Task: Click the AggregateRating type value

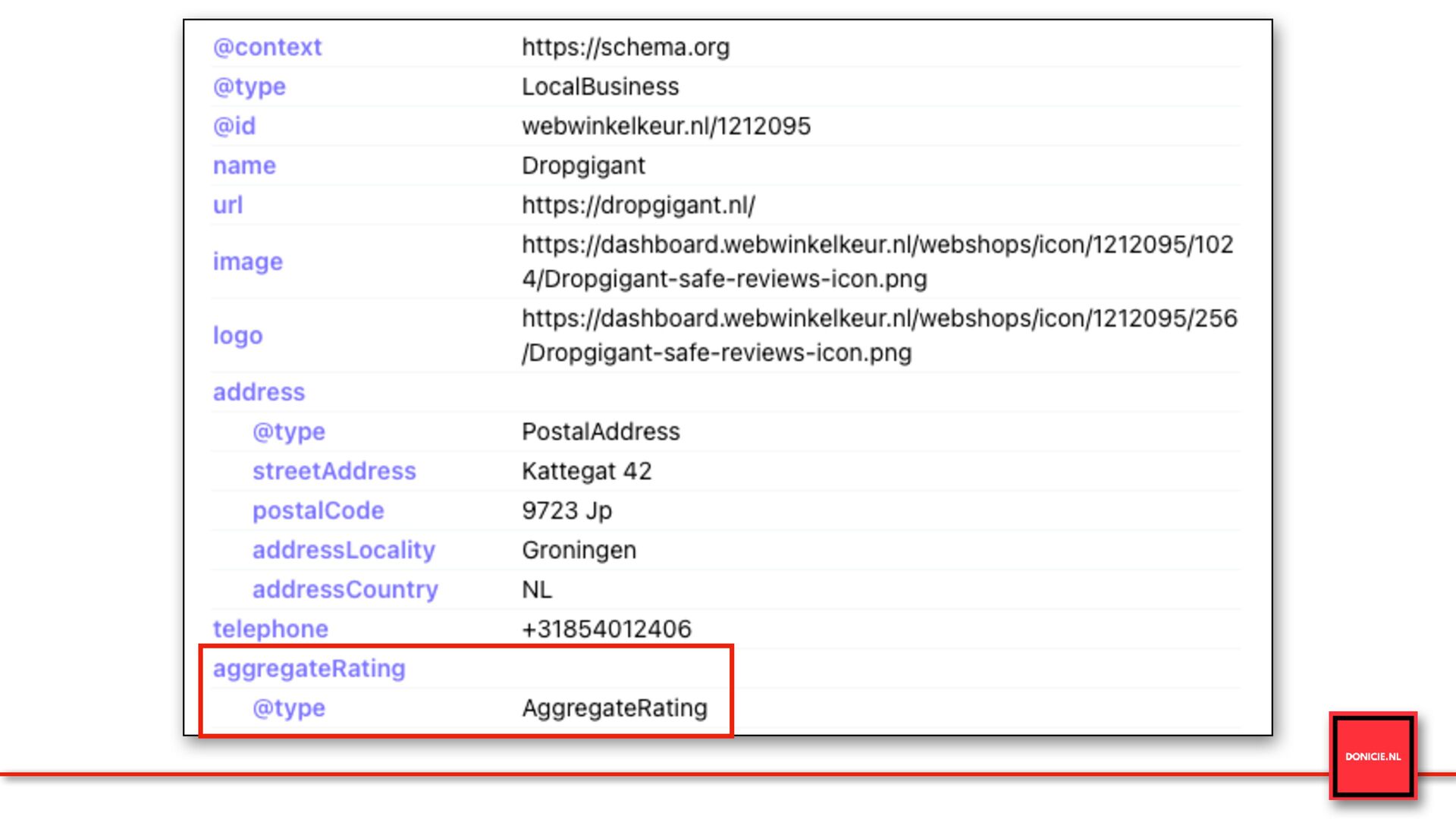Action: point(614,708)
